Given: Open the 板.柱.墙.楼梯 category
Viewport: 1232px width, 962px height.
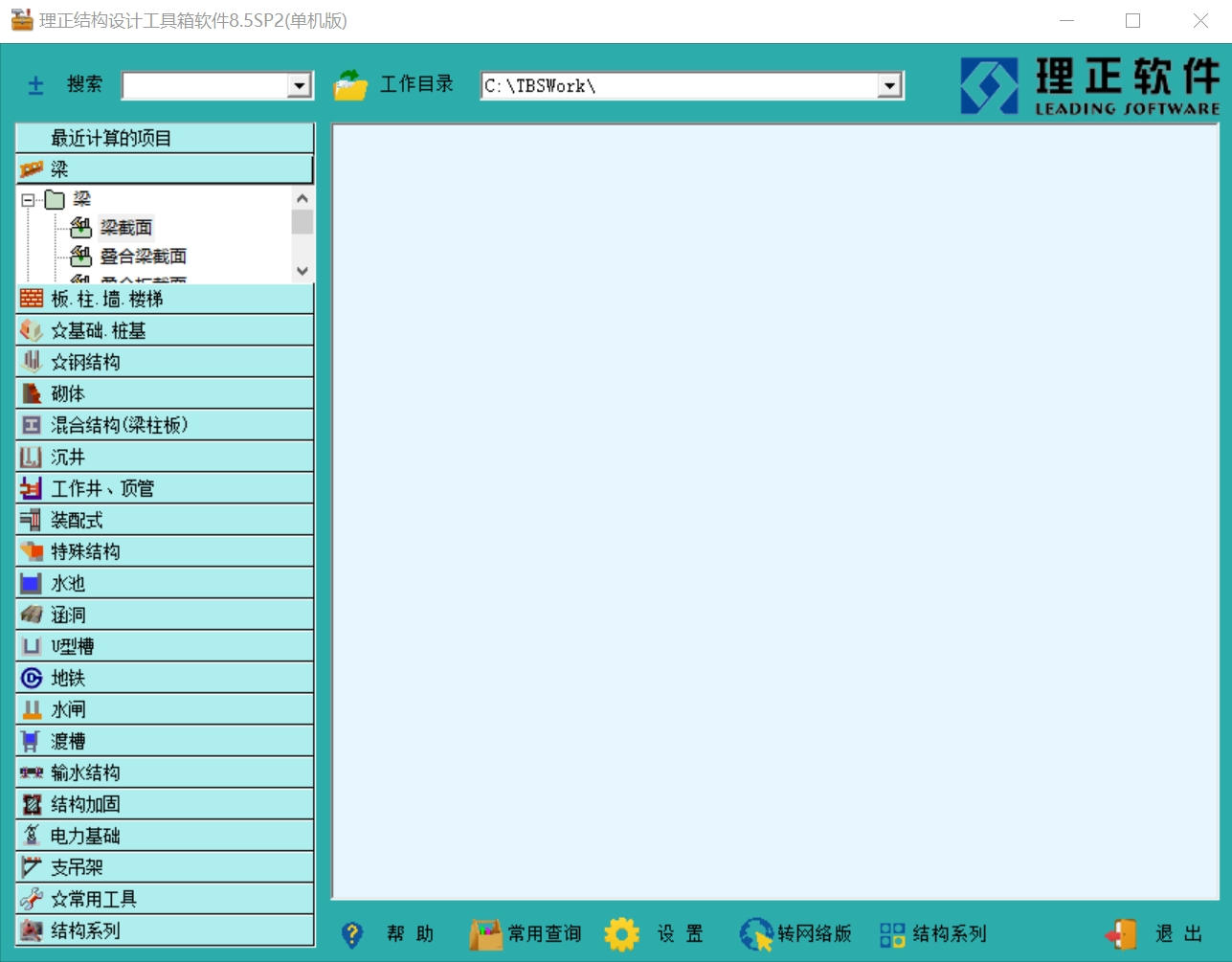Looking at the screenshot, I should (x=165, y=299).
